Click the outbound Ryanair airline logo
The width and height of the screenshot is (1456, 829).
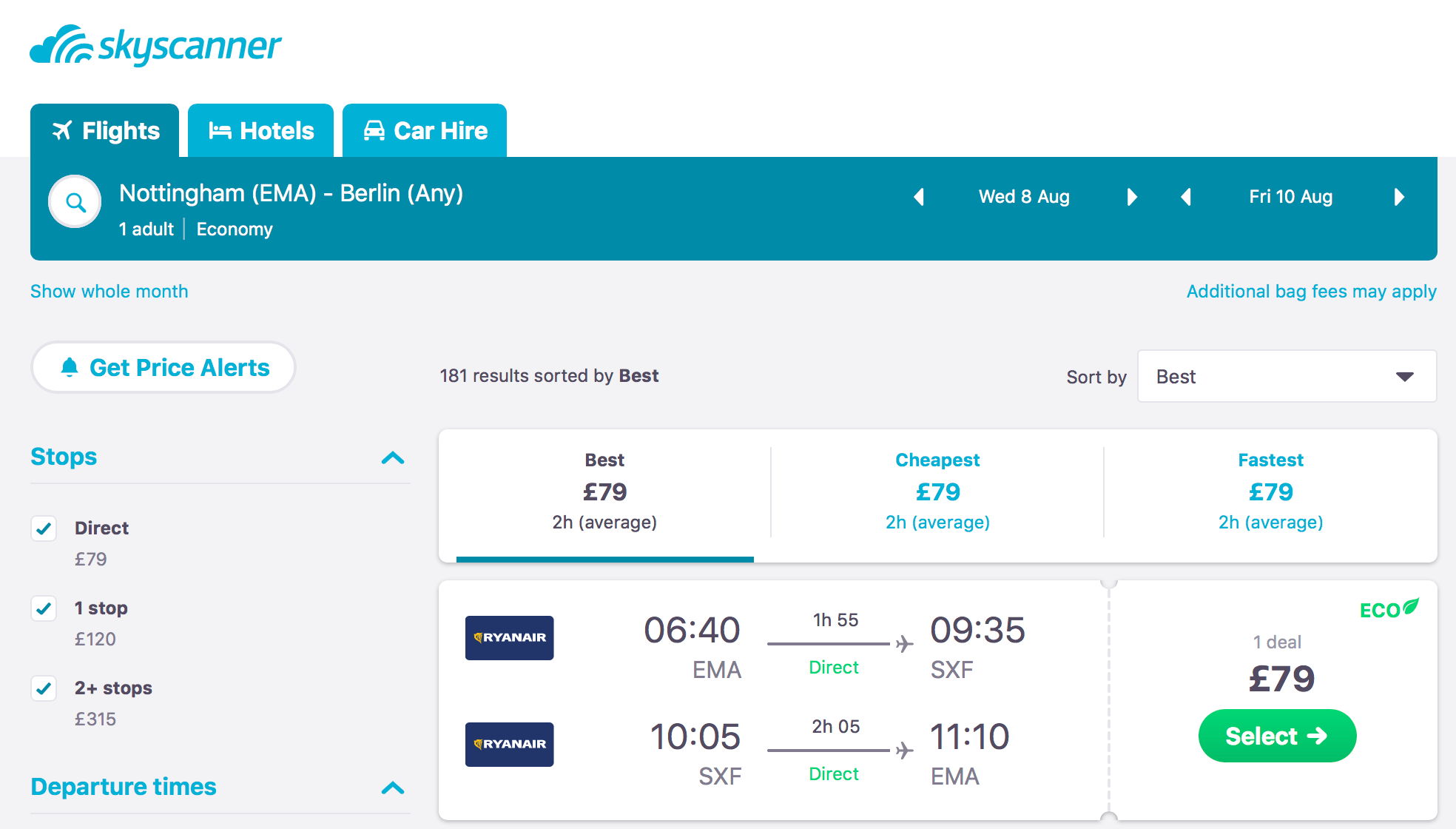509,637
